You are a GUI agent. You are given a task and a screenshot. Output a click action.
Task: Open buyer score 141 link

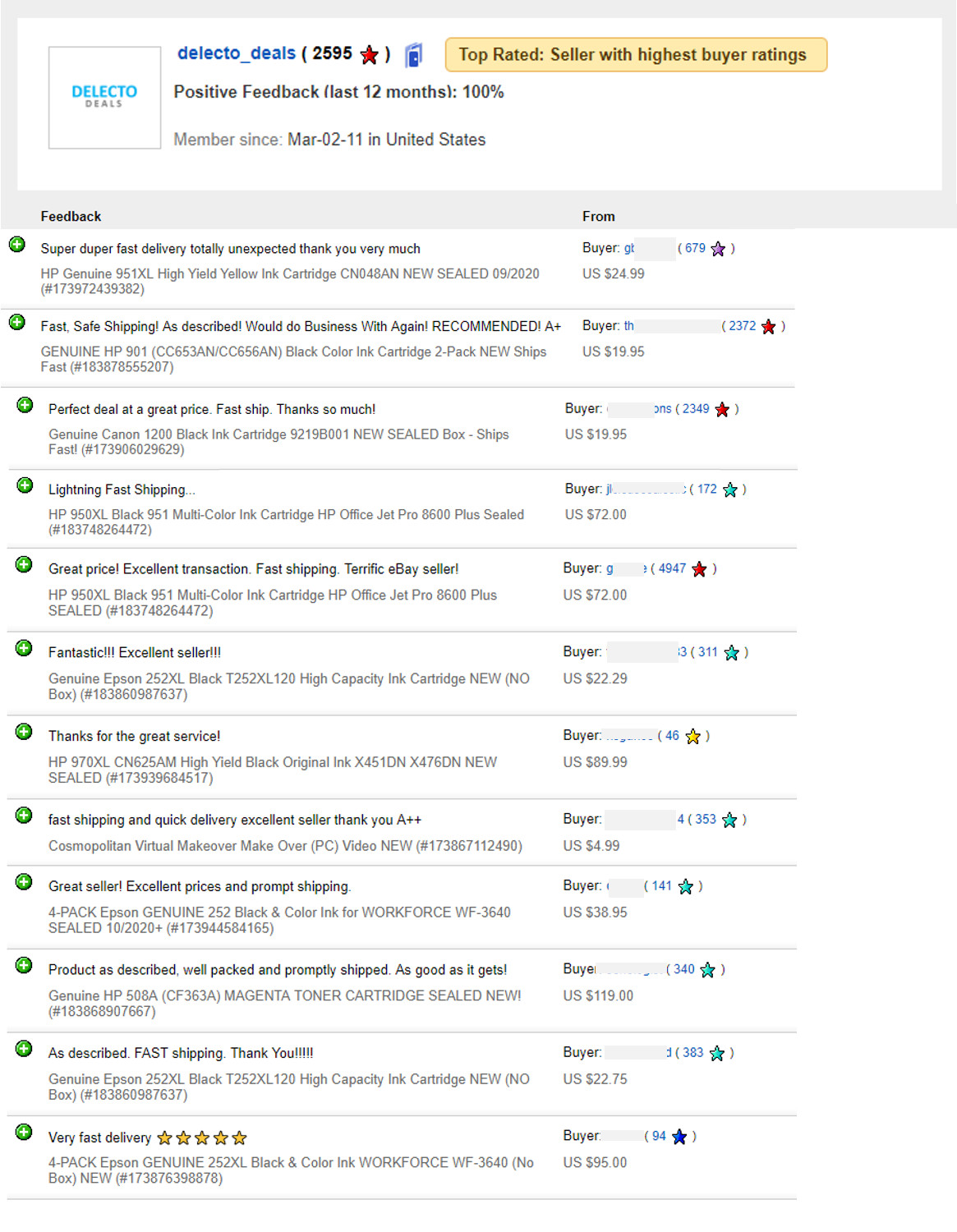[661, 886]
